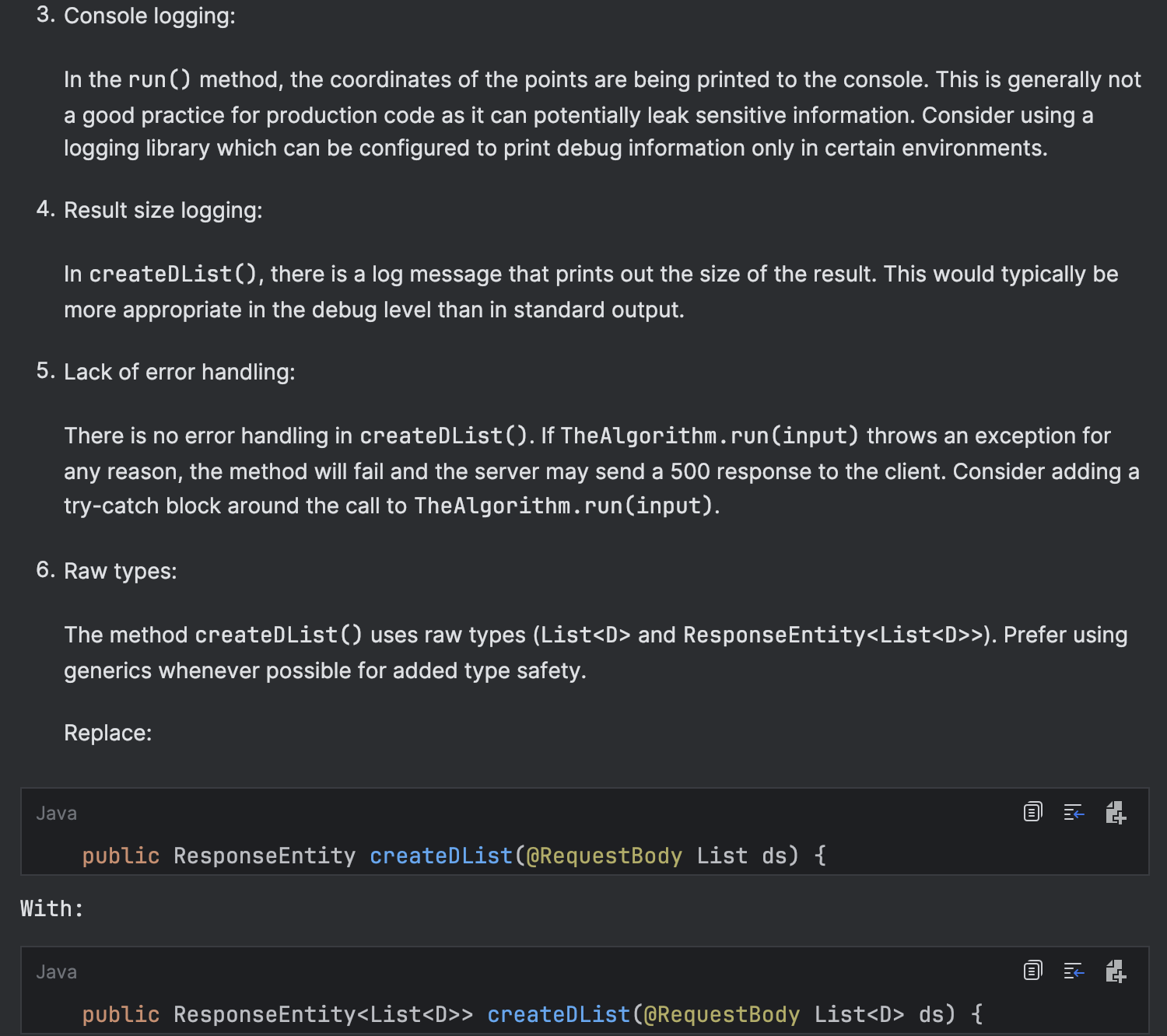Viewport: 1167px width, 1036px height.
Task: Place the cursor on createDList in the first code block
Action: pyautogui.click(x=441, y=856)
